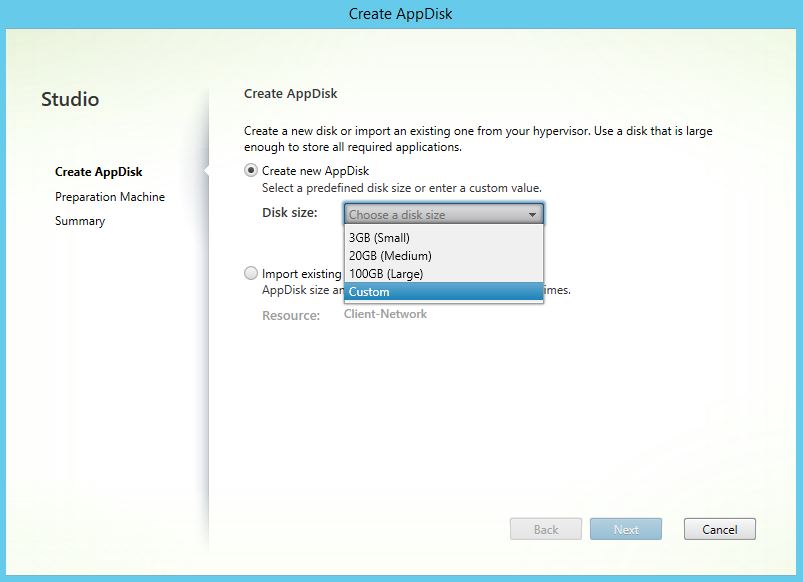Select the Import existing radio button
Viewport: 803px width, 582px height.
click(x=251, y=273)
